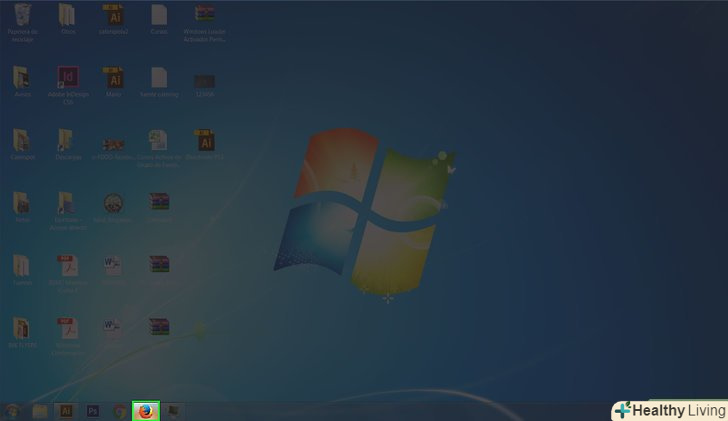Open the File Explorer taskbar folder
Image resolution: width=728 pixels, height=421 pixels.
[40, 411]
